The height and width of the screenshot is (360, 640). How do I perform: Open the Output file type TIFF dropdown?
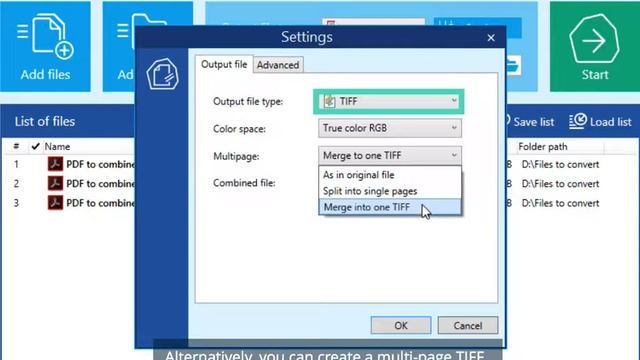pos(389,101)
